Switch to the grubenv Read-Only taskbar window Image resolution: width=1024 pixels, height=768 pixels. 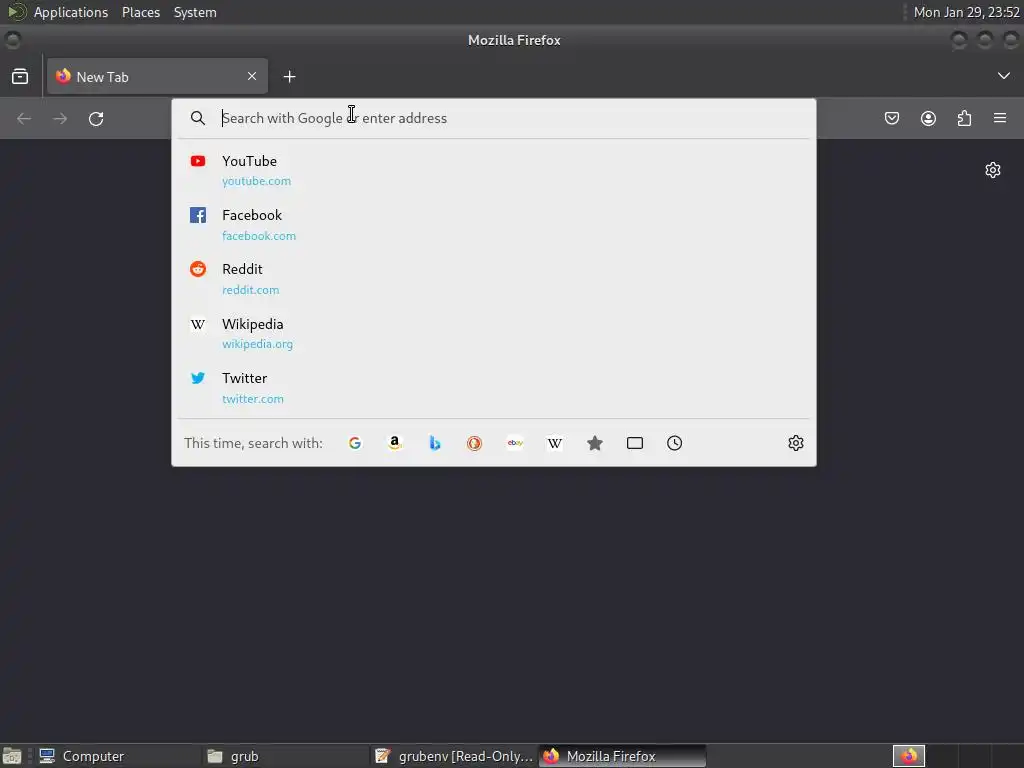[455, 756]
